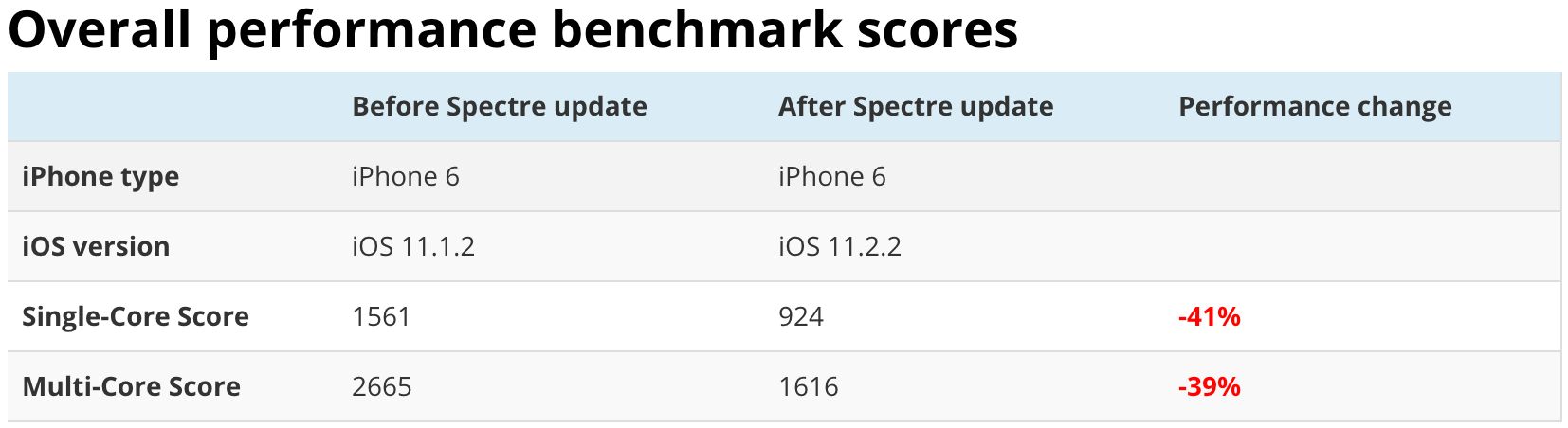Screen dimensions: 1568x428
Task: Click the single-core score 924
Action: tap(800, 317)
